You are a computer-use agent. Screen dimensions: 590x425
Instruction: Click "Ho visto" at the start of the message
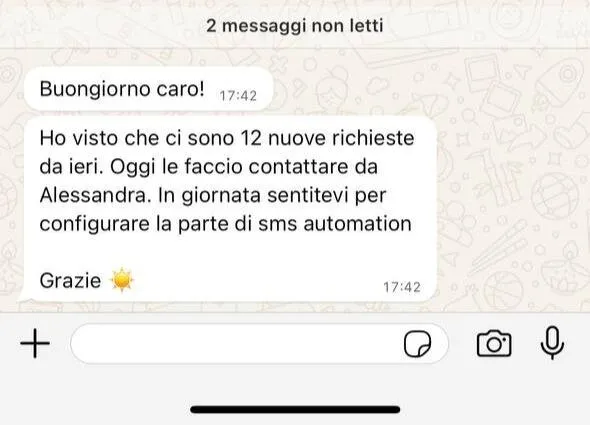(79, 138)
